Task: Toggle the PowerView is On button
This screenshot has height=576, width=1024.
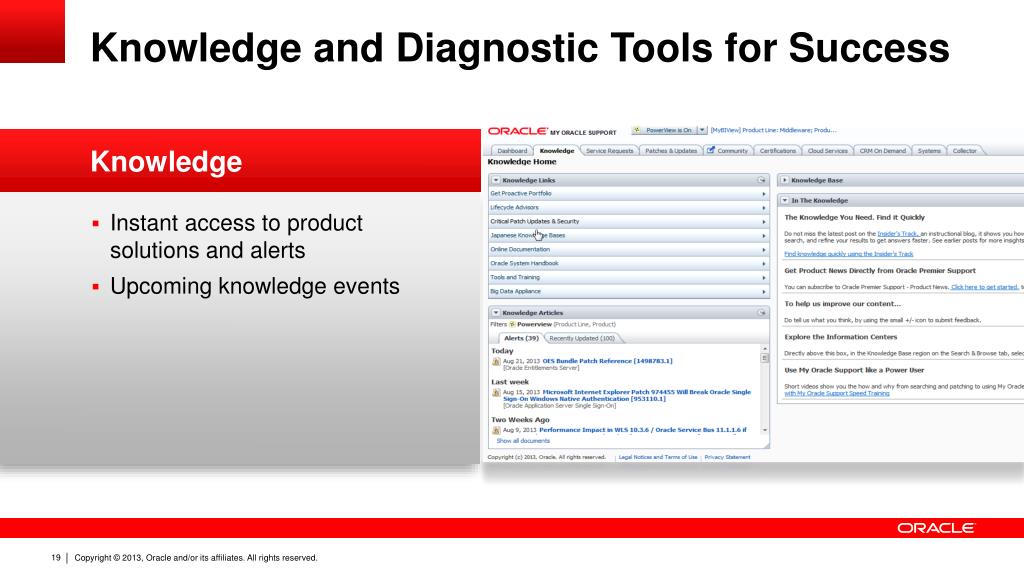Action: [664, 130]
